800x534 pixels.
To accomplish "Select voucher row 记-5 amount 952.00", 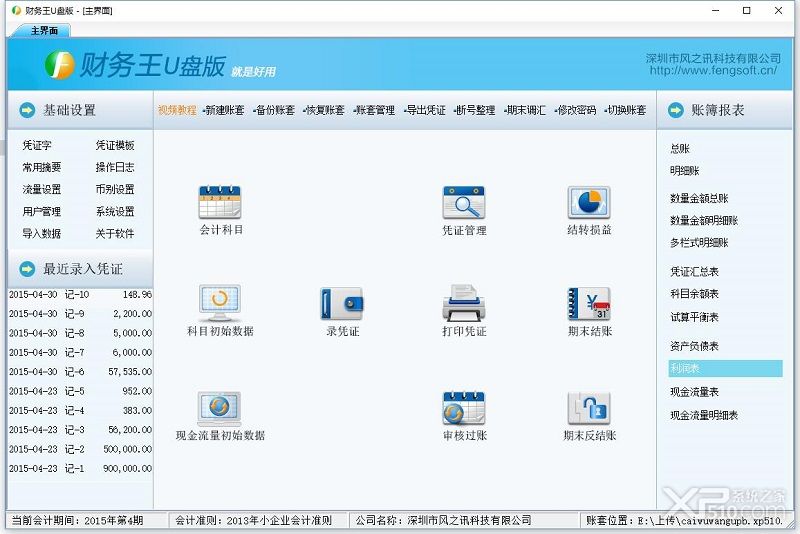I will pos(80,391).
